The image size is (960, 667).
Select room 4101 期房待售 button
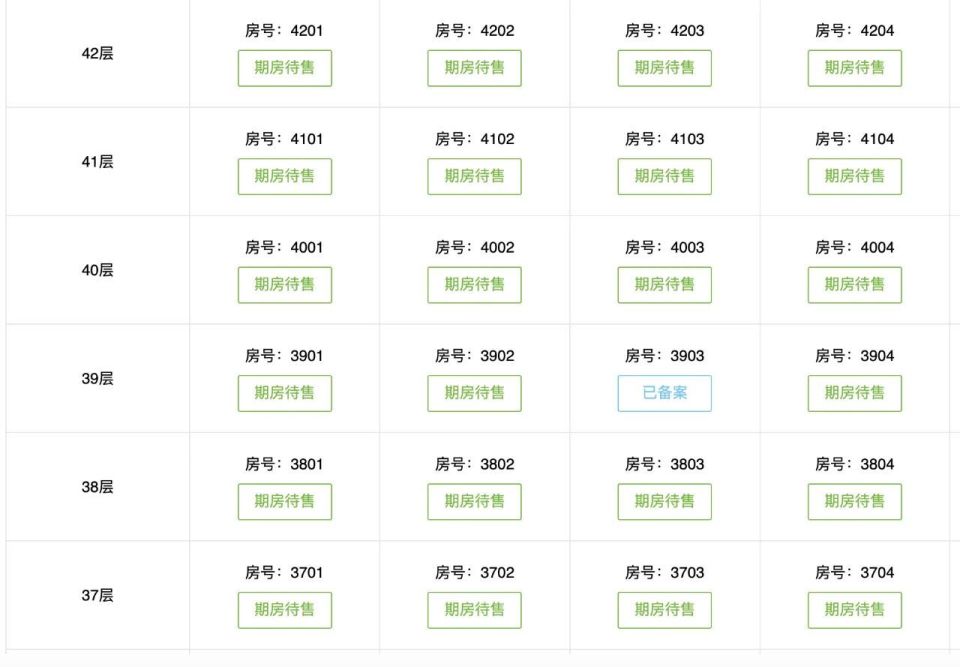coord(285,176)
